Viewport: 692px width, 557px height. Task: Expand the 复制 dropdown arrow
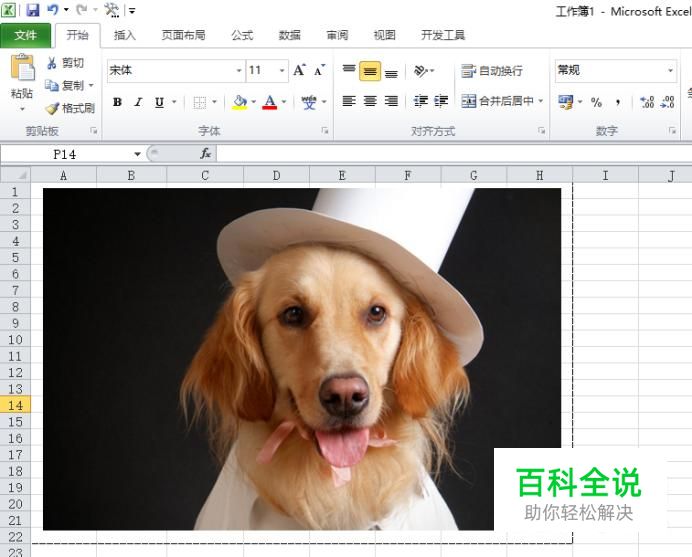[x=91, y=85]
